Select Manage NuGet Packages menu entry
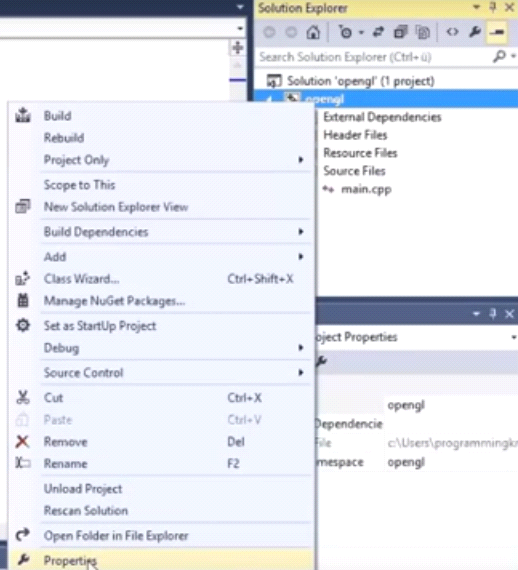 tap(161, 301)
